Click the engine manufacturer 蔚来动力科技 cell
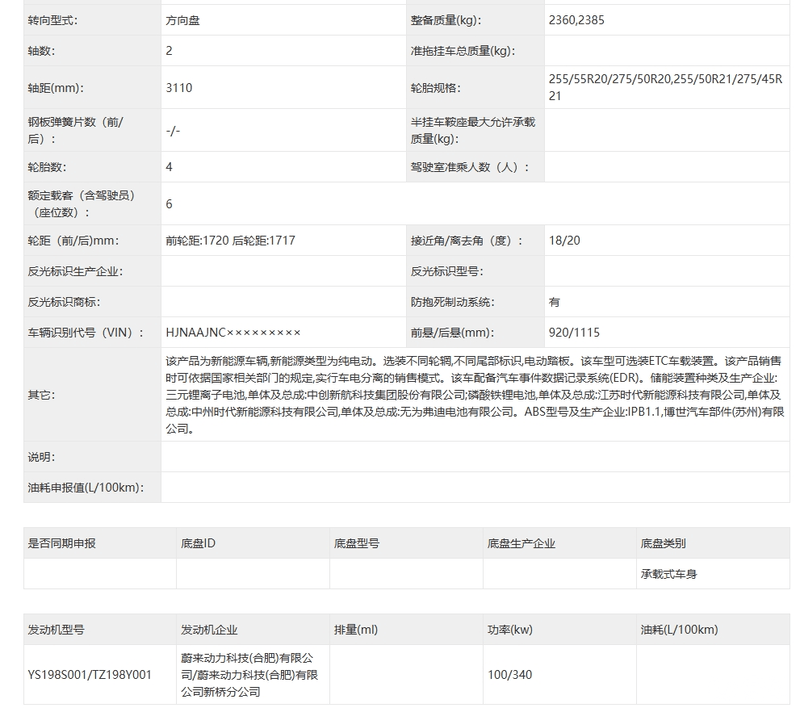The image size is (800, 712). [x=248, y=675]
